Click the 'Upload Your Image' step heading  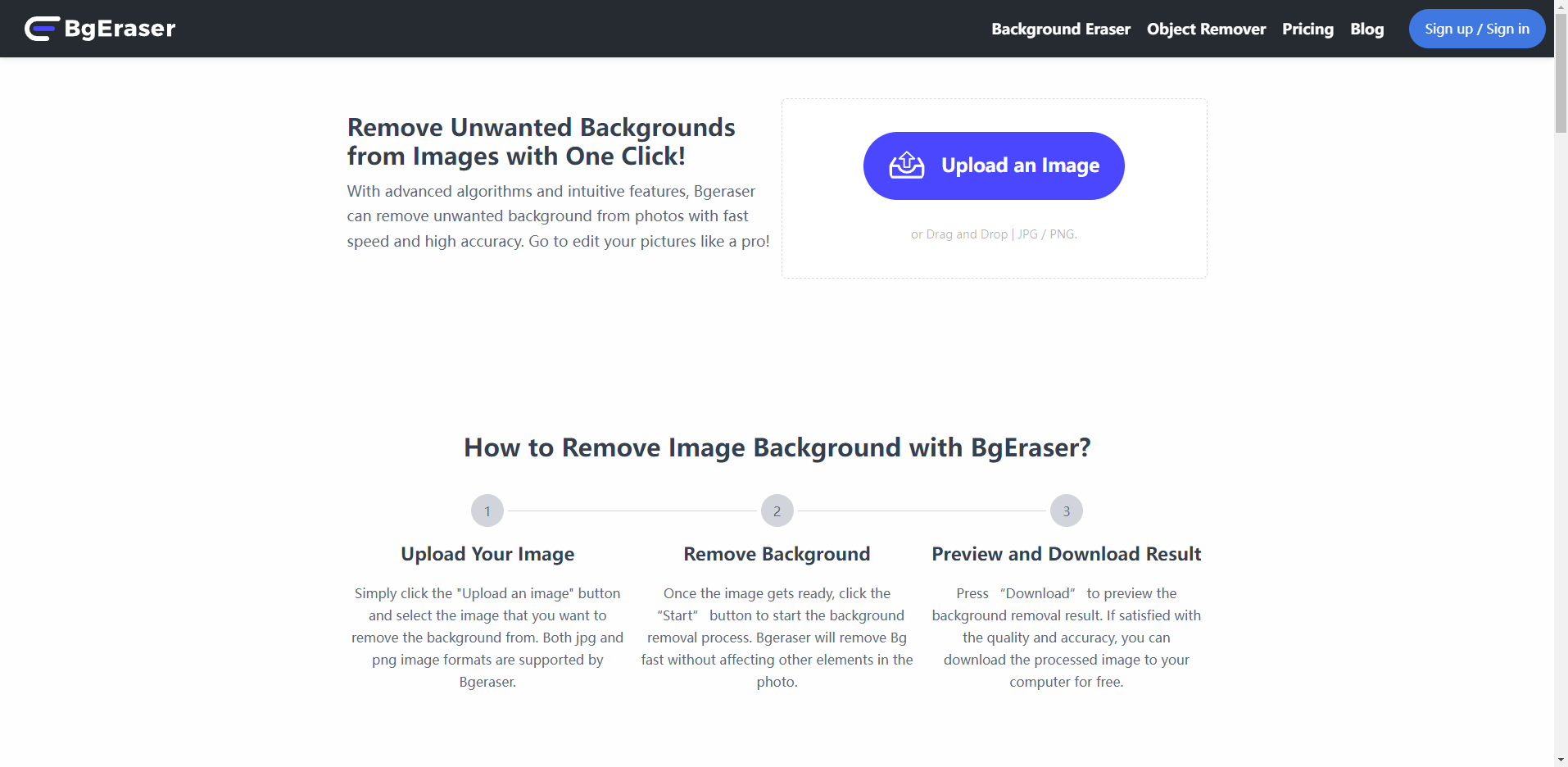coord(487,555)
